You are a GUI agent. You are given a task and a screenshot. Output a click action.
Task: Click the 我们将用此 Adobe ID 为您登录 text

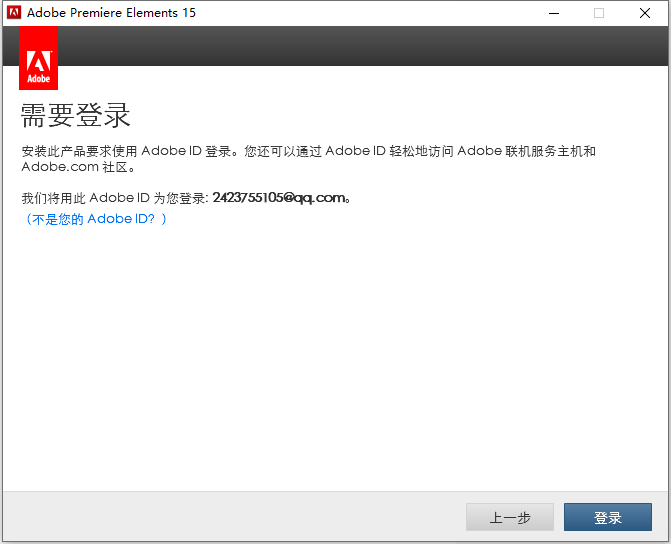[x=115, y=198]
